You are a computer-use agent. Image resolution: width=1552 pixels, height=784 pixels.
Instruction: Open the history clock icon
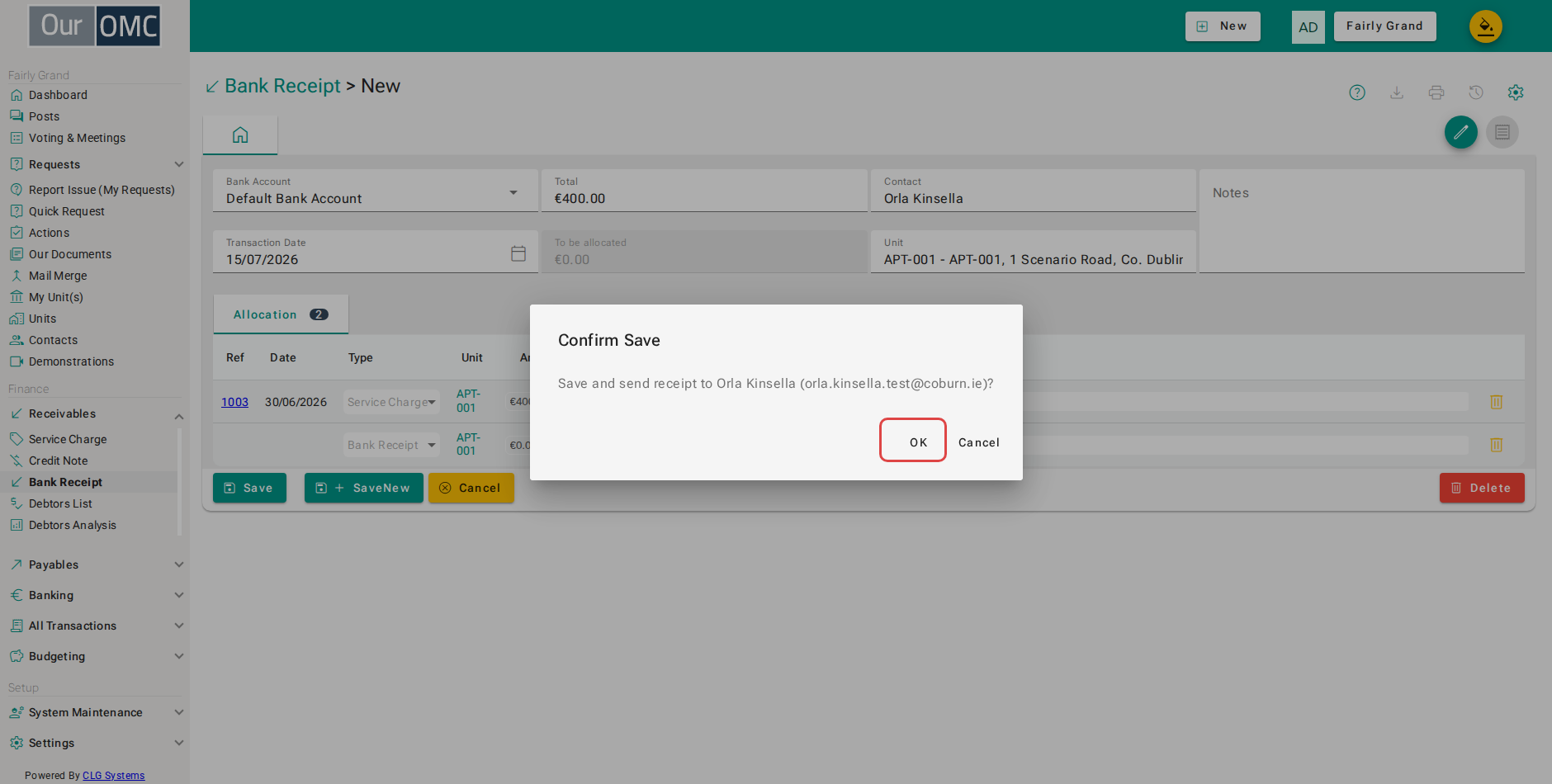[1476, 92]
